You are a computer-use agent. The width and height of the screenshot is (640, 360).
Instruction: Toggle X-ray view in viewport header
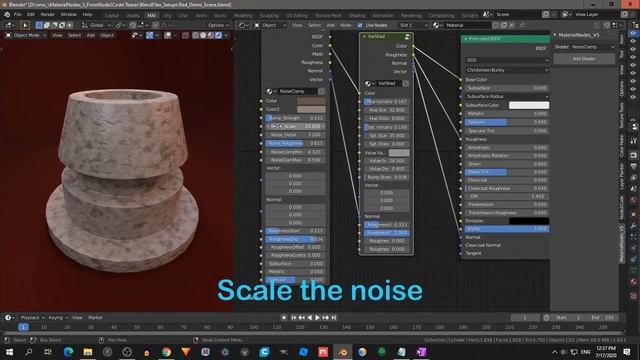(x=185, y=36)
